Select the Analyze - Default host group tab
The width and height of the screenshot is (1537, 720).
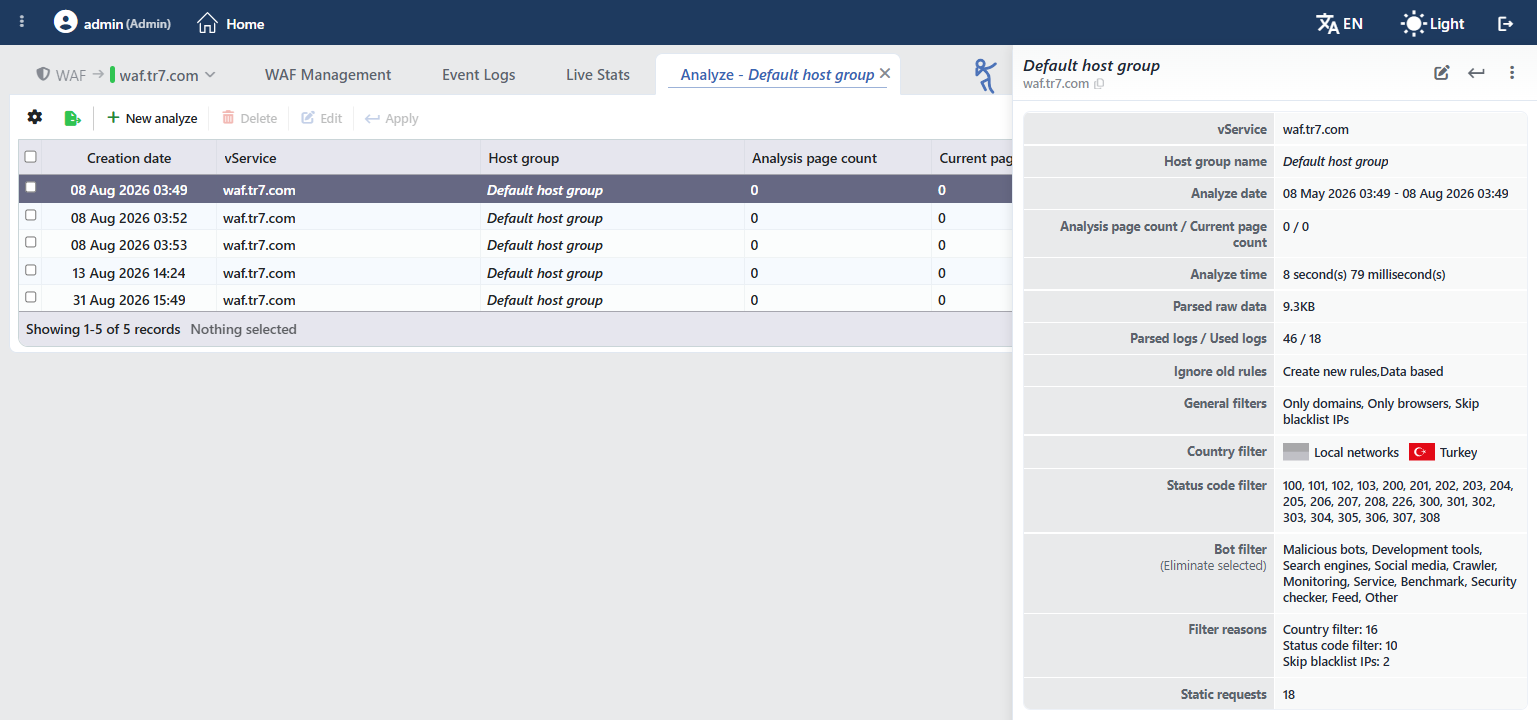point(777,75)
